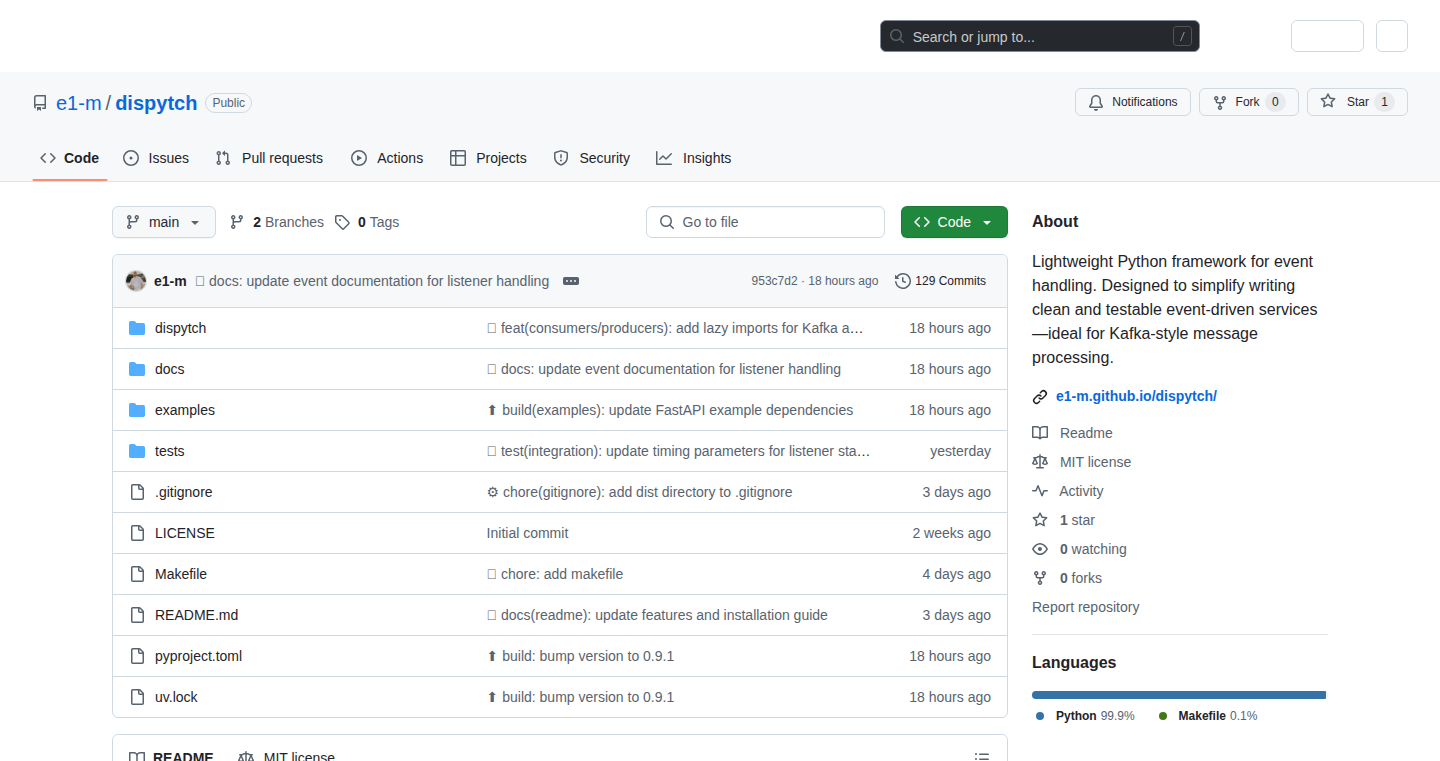Open the Pull requests tab
This screenshot has width=1440, height=761.
270,158
